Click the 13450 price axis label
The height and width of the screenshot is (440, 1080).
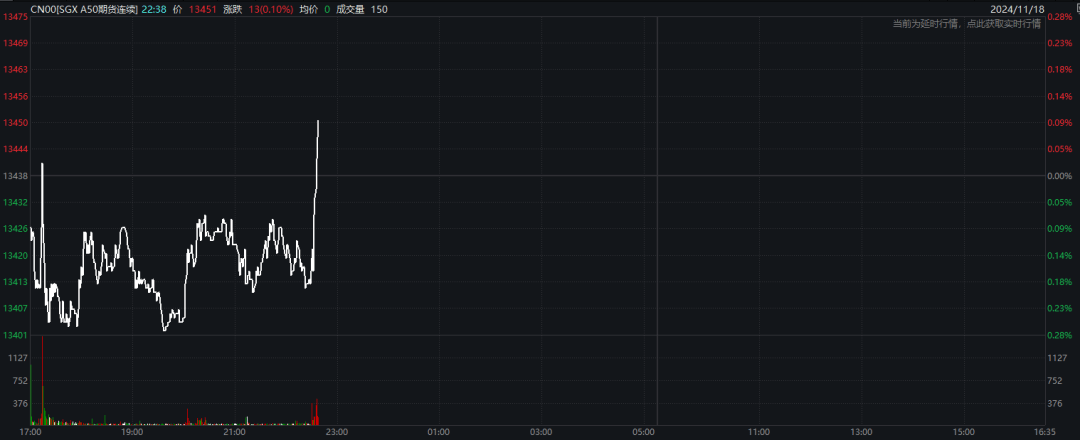coord(14,123)
